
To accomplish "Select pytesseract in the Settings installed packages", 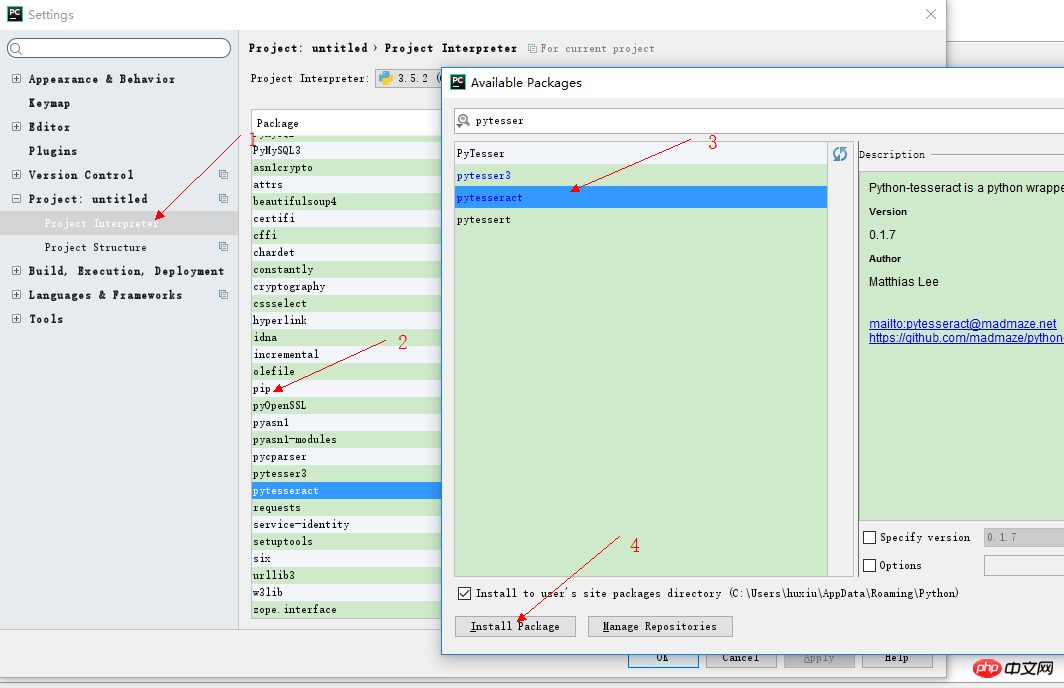I will [x=347, y=491].
